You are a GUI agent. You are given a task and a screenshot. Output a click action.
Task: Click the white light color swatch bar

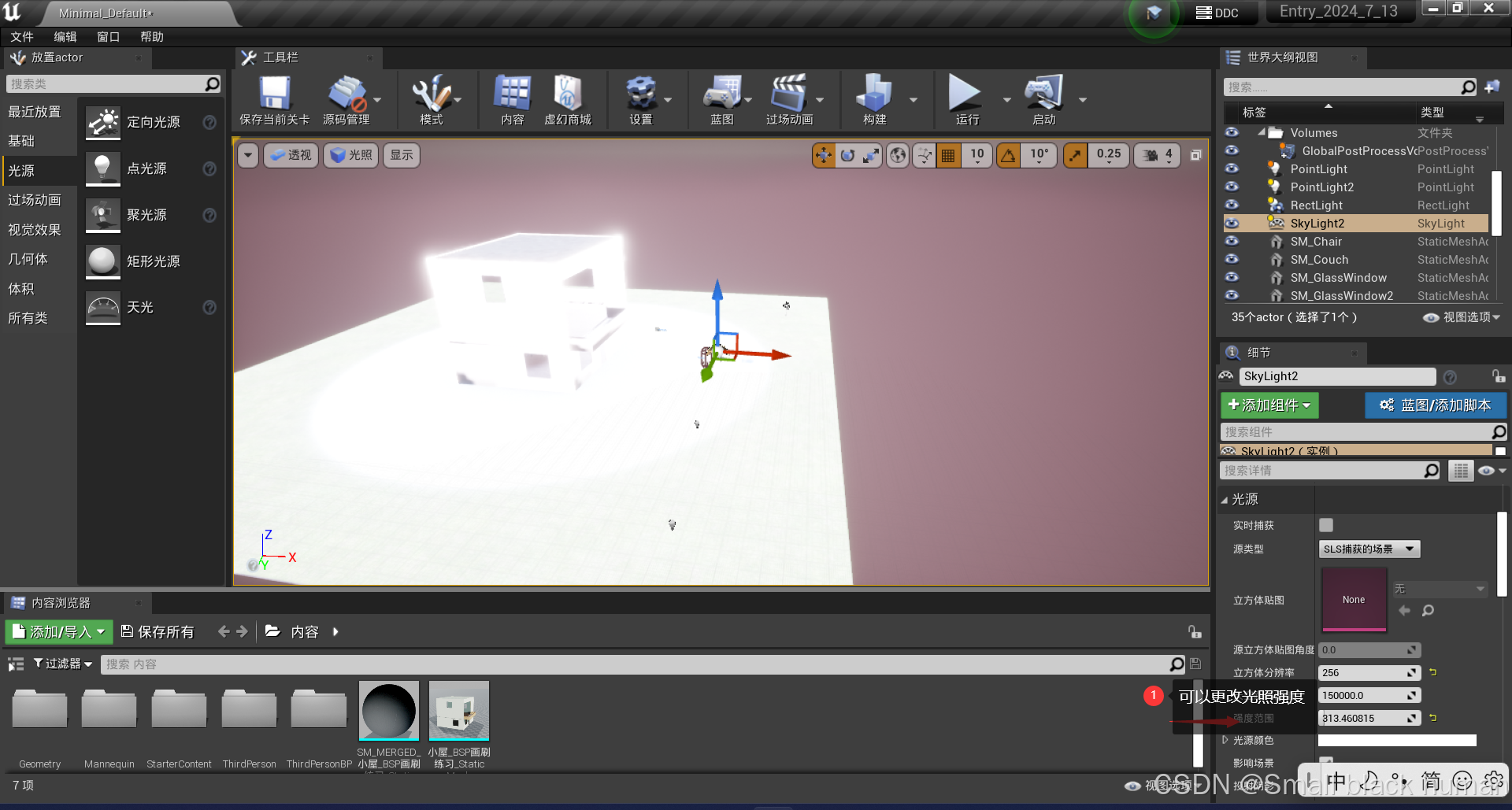1396,740
